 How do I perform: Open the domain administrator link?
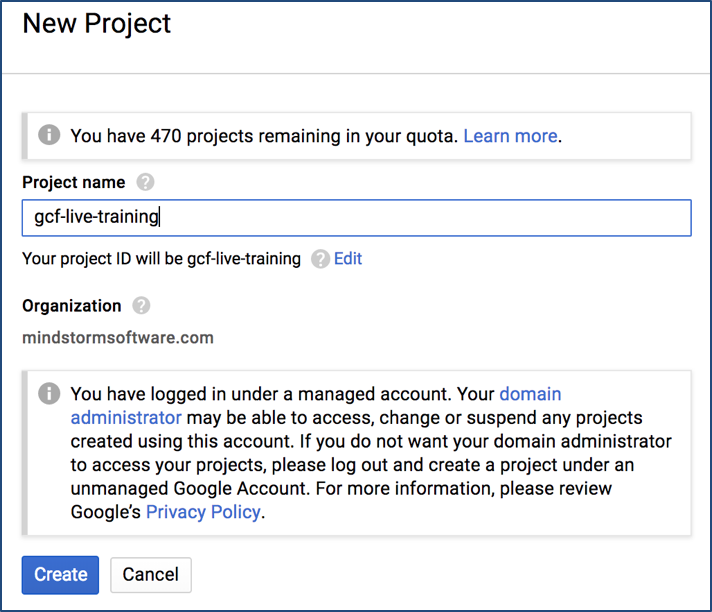click(x=529, y=394)
